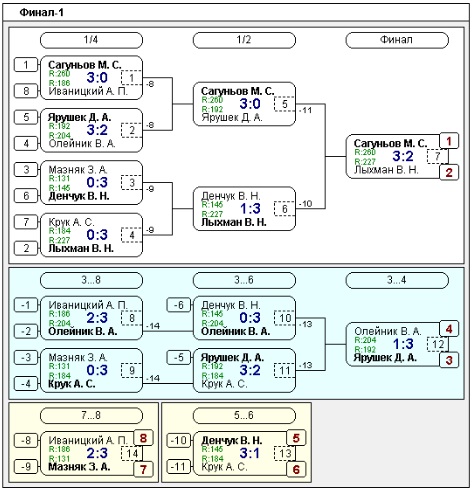Click match number 5 dashed box
The image size is (473, 490).
284,104
